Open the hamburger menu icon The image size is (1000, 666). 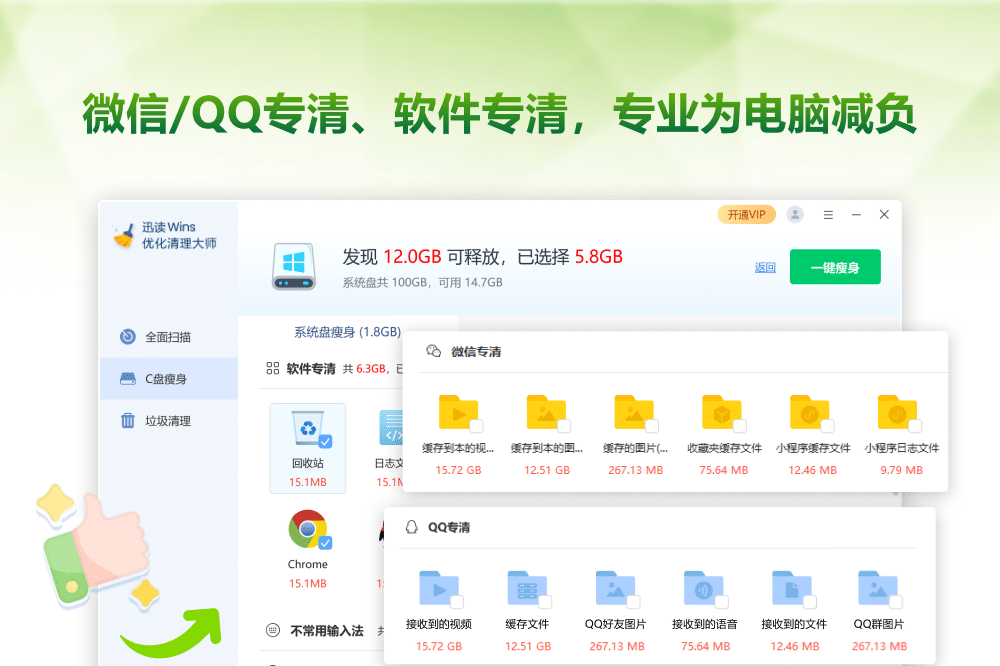pos(828,214)
